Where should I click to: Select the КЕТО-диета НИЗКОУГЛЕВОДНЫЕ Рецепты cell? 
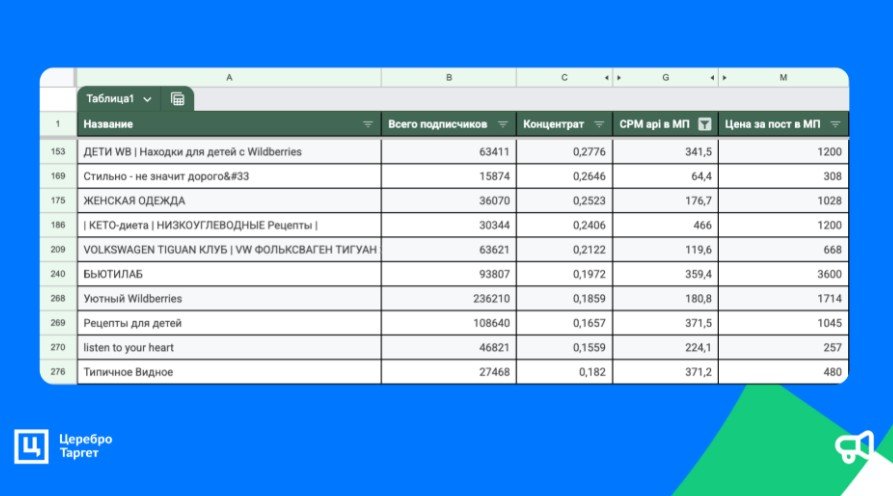coord(229,225)
